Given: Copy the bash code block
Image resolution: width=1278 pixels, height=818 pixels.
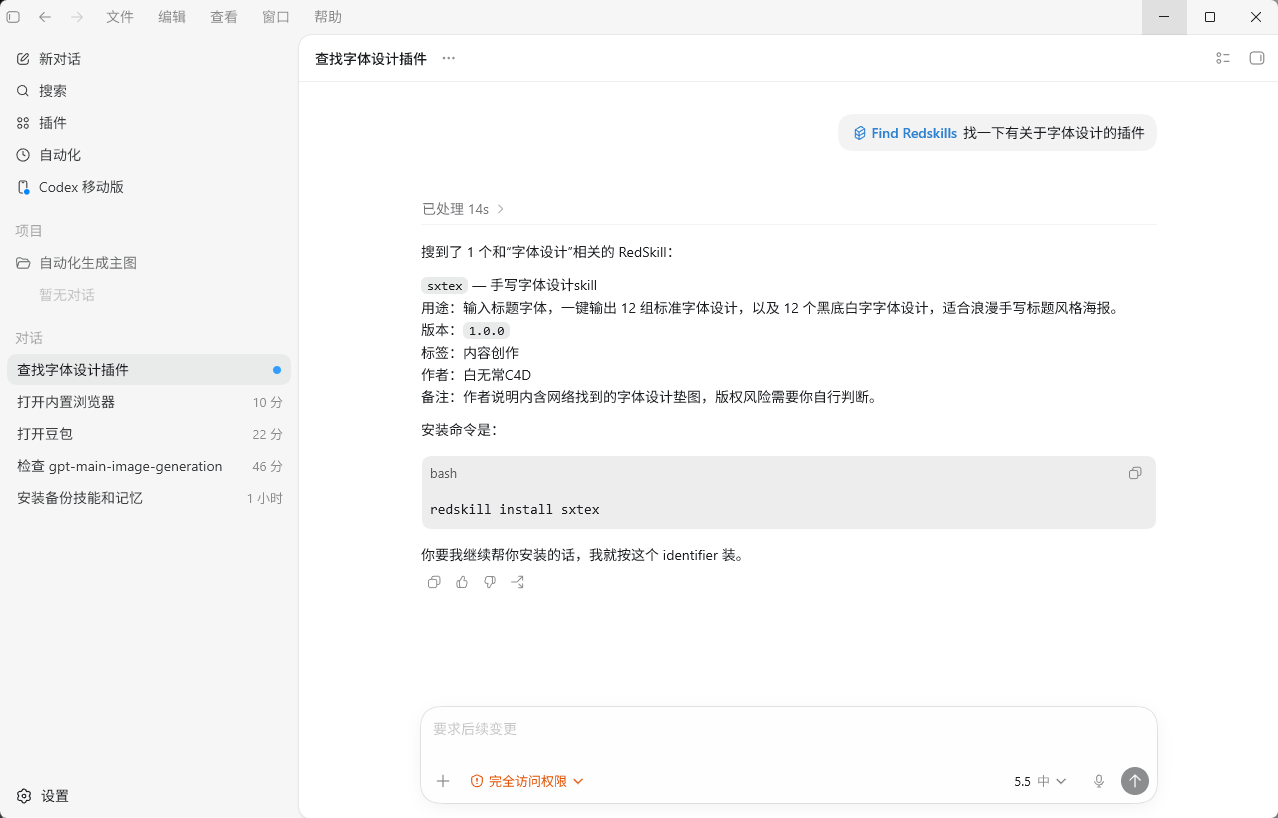Looking at the screenshot, I should click(1135, 473).
